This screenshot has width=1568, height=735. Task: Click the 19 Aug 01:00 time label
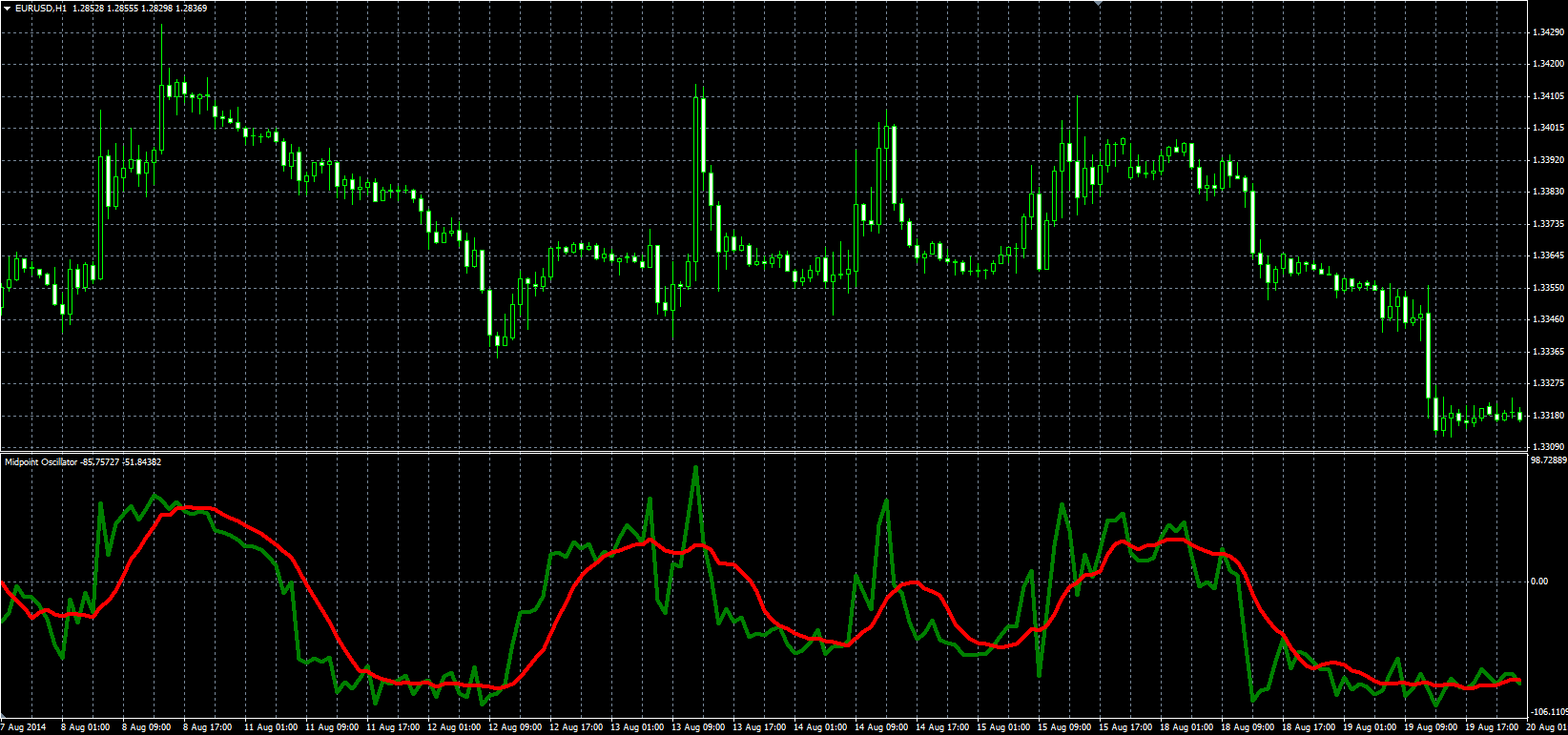(1370, 727)
